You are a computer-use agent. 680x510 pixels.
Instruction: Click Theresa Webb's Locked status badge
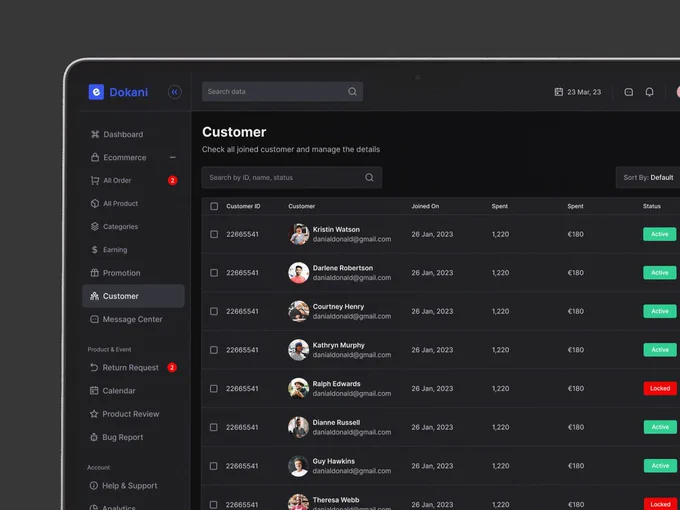tap(660, 504)
